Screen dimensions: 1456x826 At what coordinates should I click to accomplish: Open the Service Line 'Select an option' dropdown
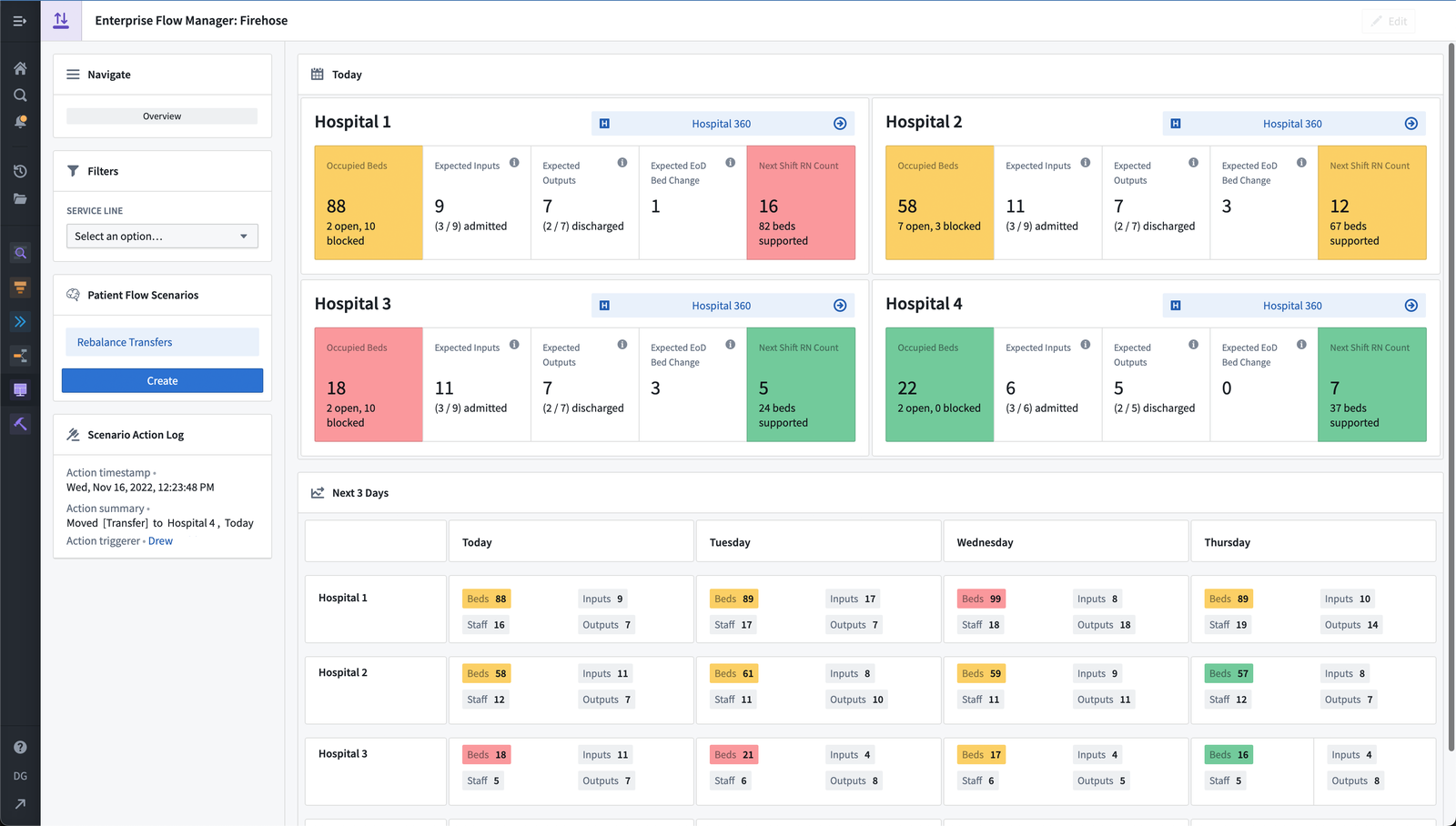coord(162,236)
